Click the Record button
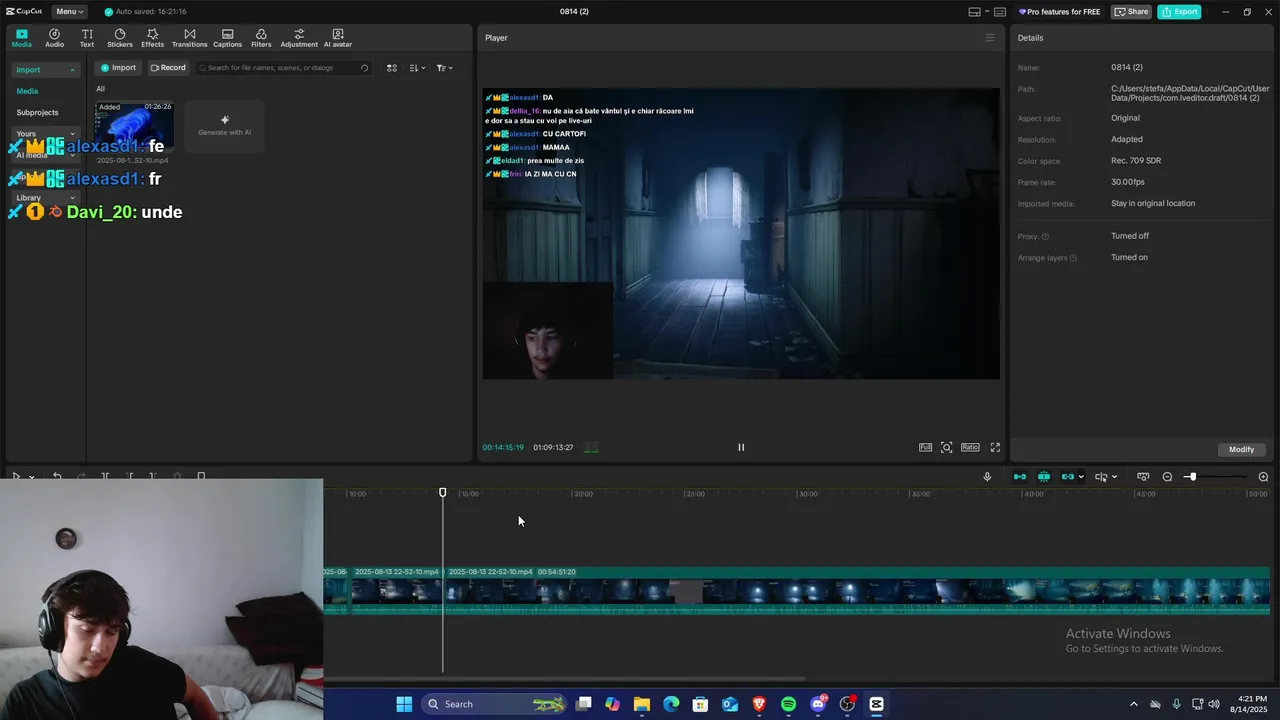The height and width of the screenshot is (720, 1280). click(168, 68)
